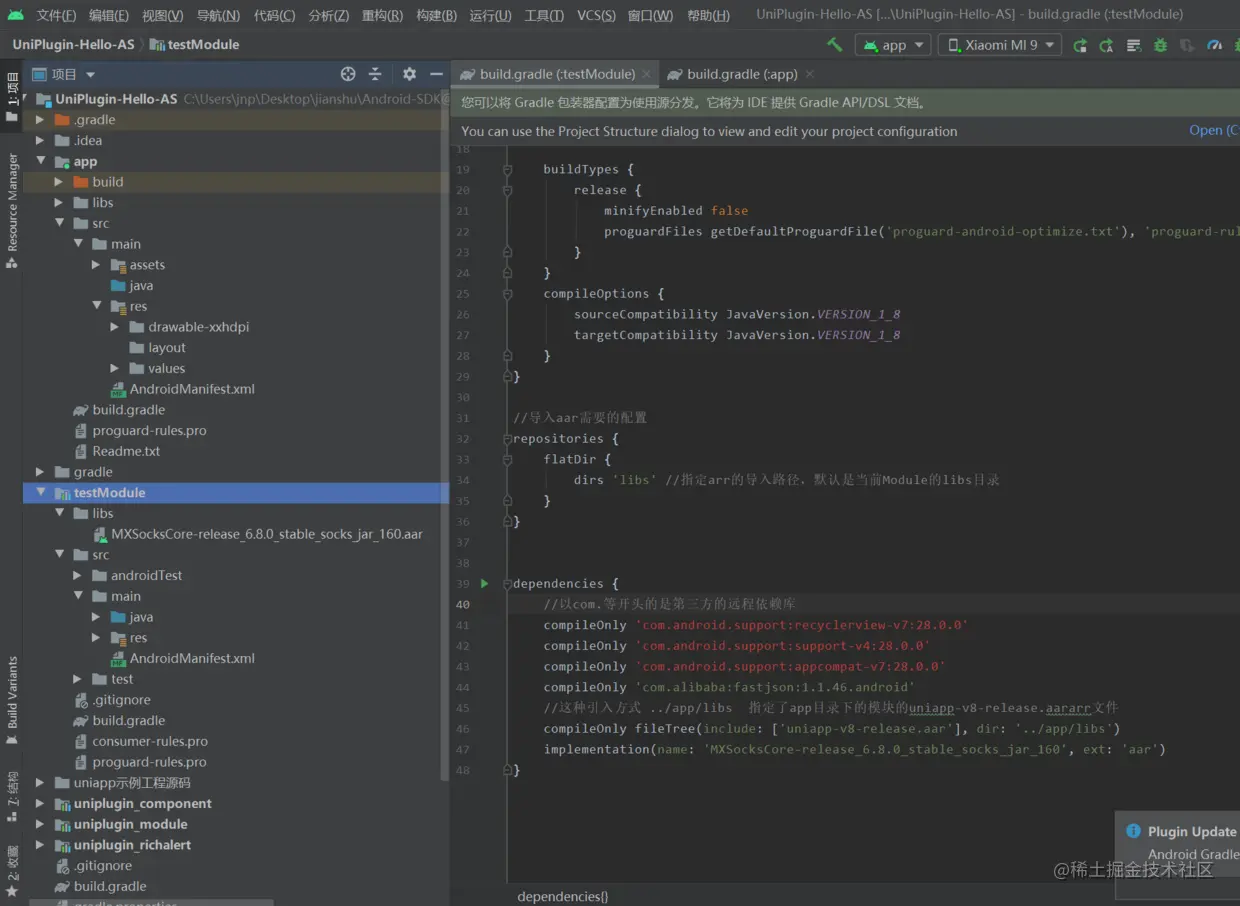Expand the androidTest folder
Image resolution: width=1240 pixels, height=906 pixels.
point(78,576)
